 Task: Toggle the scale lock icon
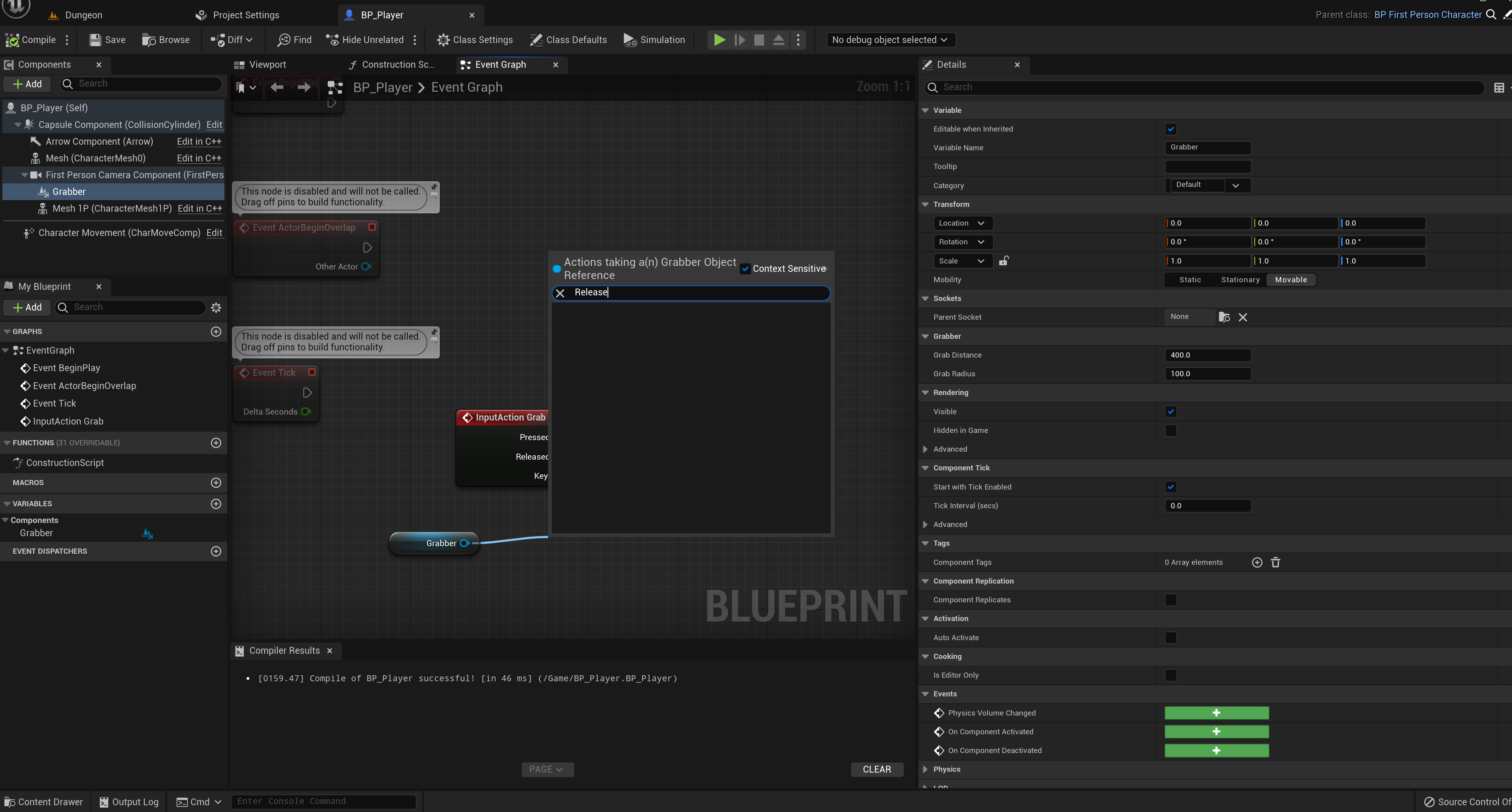click(1003, 261)
